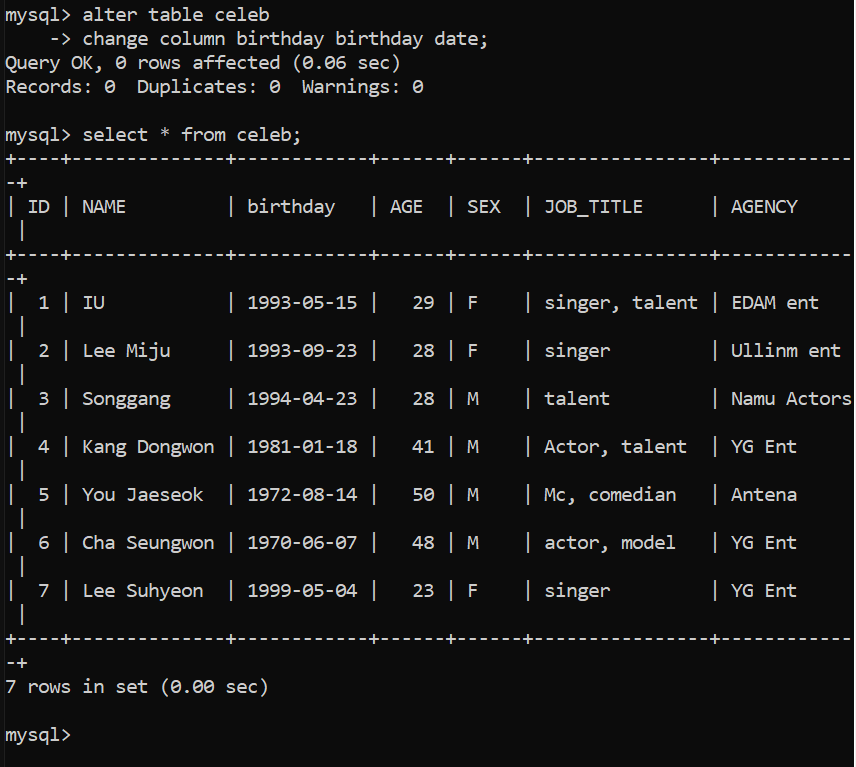Click the 'alter table celeb' command line

[176, 15]
